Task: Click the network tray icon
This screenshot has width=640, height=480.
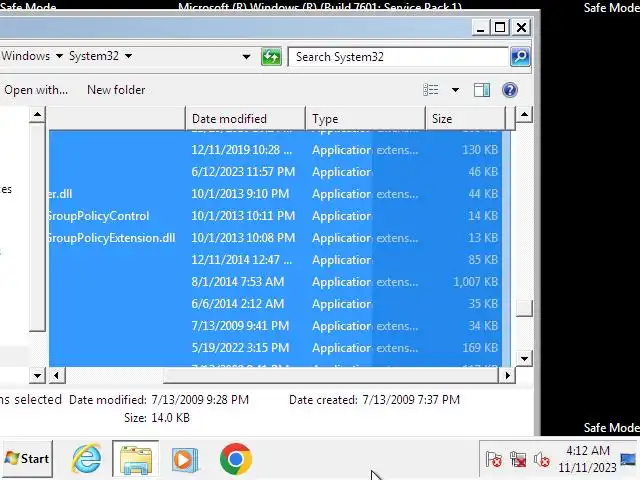Action: 518,460
